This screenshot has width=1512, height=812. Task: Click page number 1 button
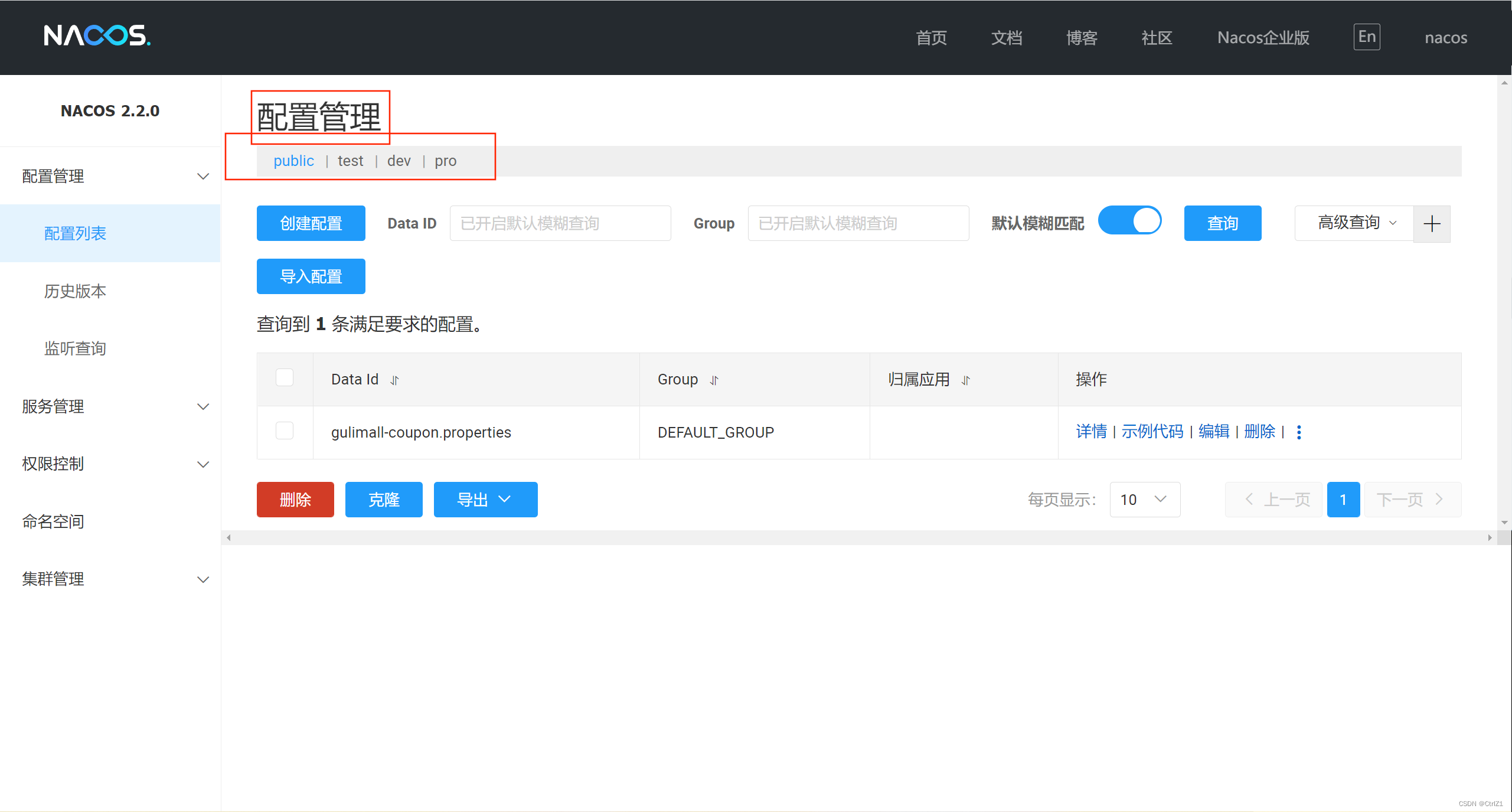(x=1343, y=500)
